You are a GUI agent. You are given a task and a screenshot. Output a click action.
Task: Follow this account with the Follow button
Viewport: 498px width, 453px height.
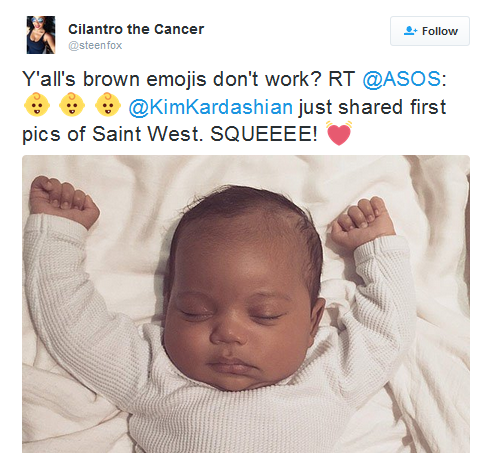(x=430, y=31)
